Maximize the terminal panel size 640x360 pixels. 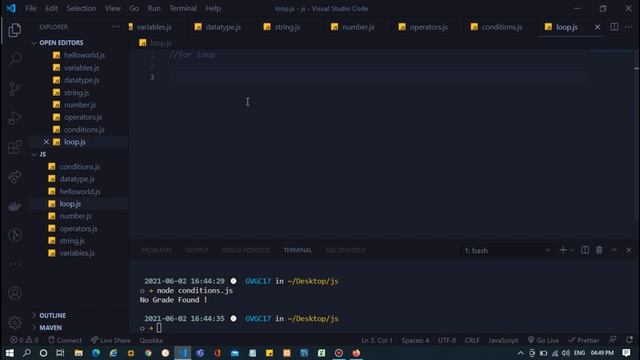click(x=614, y=250)
